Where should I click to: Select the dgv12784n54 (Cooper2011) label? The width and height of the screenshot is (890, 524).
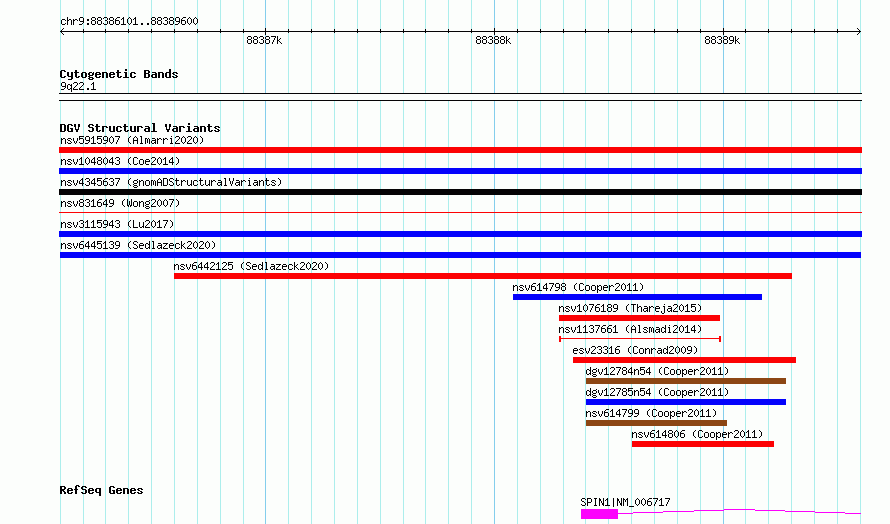coord(657,371)
